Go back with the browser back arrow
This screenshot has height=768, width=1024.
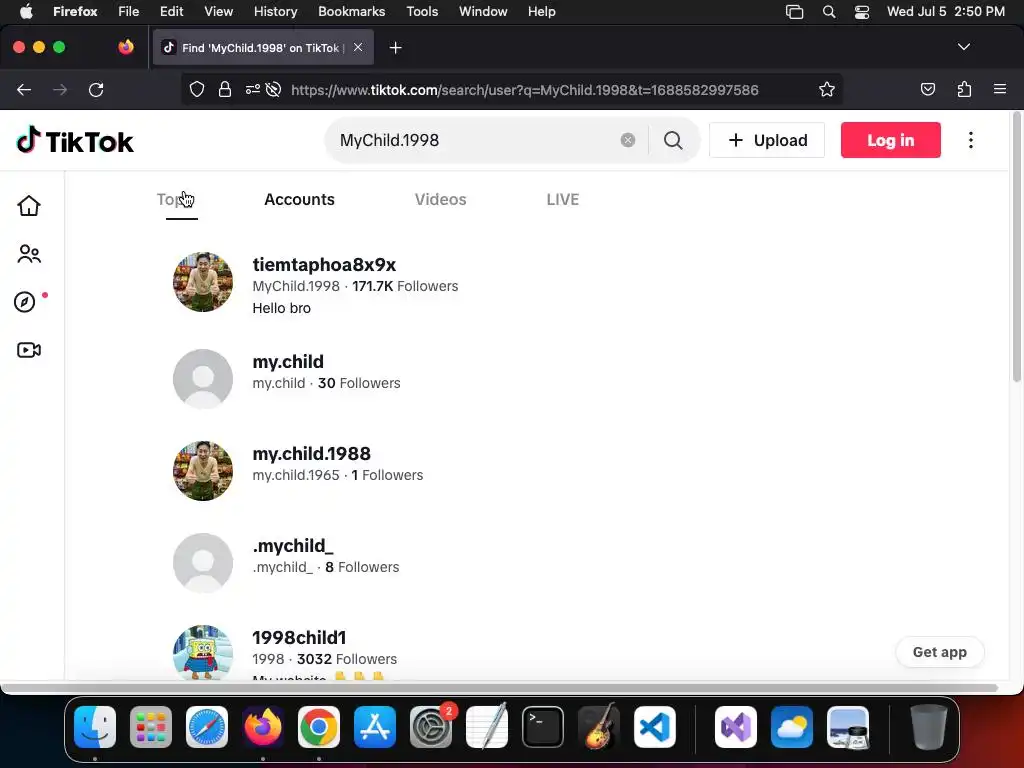(x=24, y=89)
